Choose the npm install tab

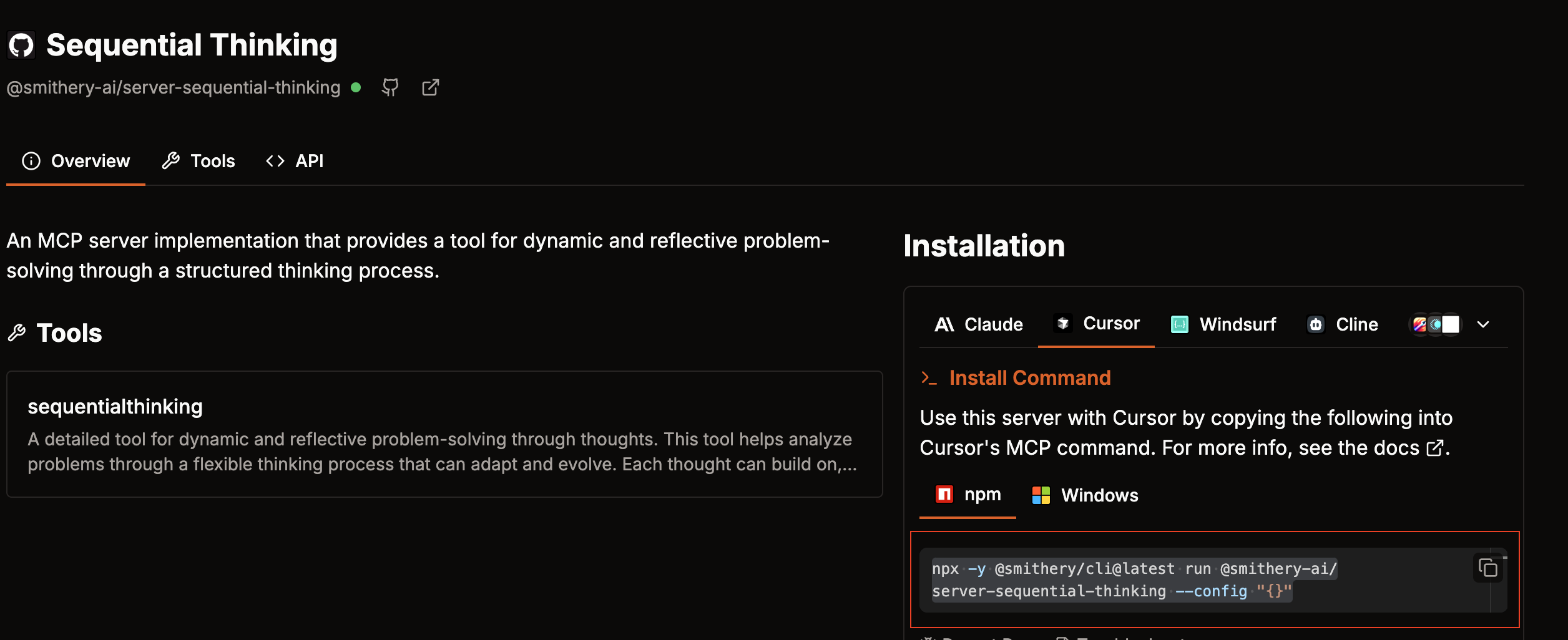(968, 495)
